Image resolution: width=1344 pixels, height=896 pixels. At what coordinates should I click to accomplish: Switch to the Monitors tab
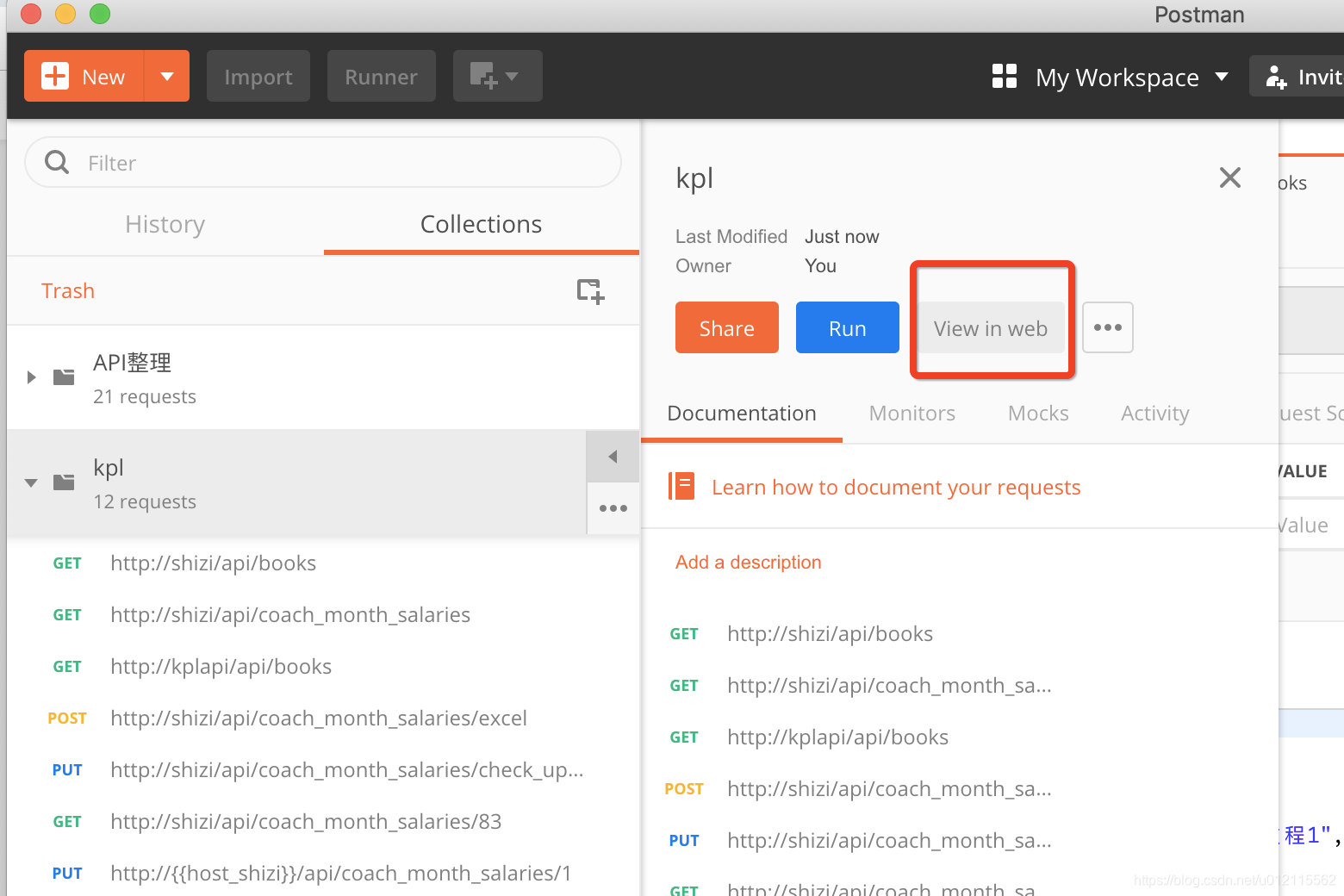tap(912, 414)
